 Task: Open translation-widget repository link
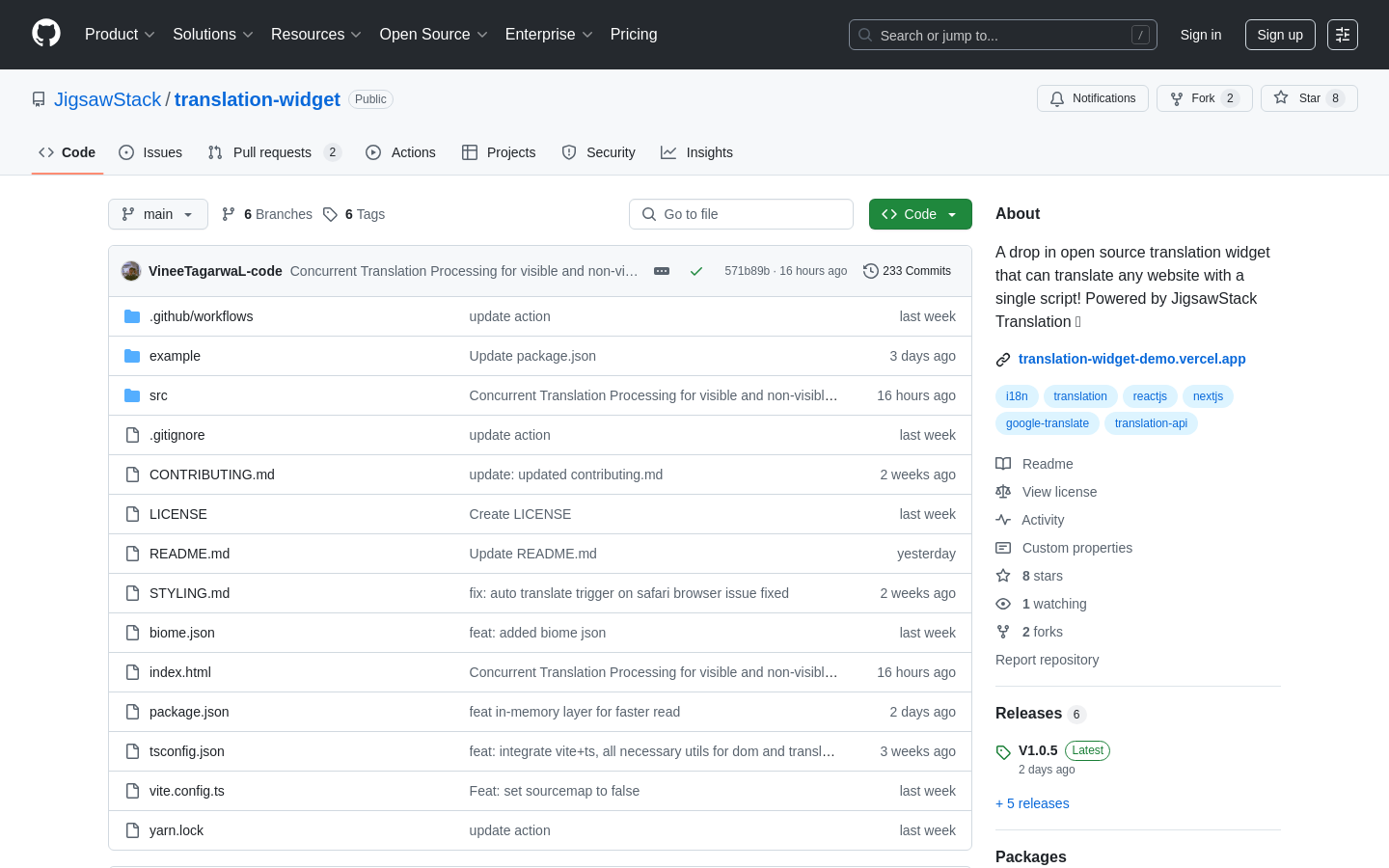(x=258, y=99)
